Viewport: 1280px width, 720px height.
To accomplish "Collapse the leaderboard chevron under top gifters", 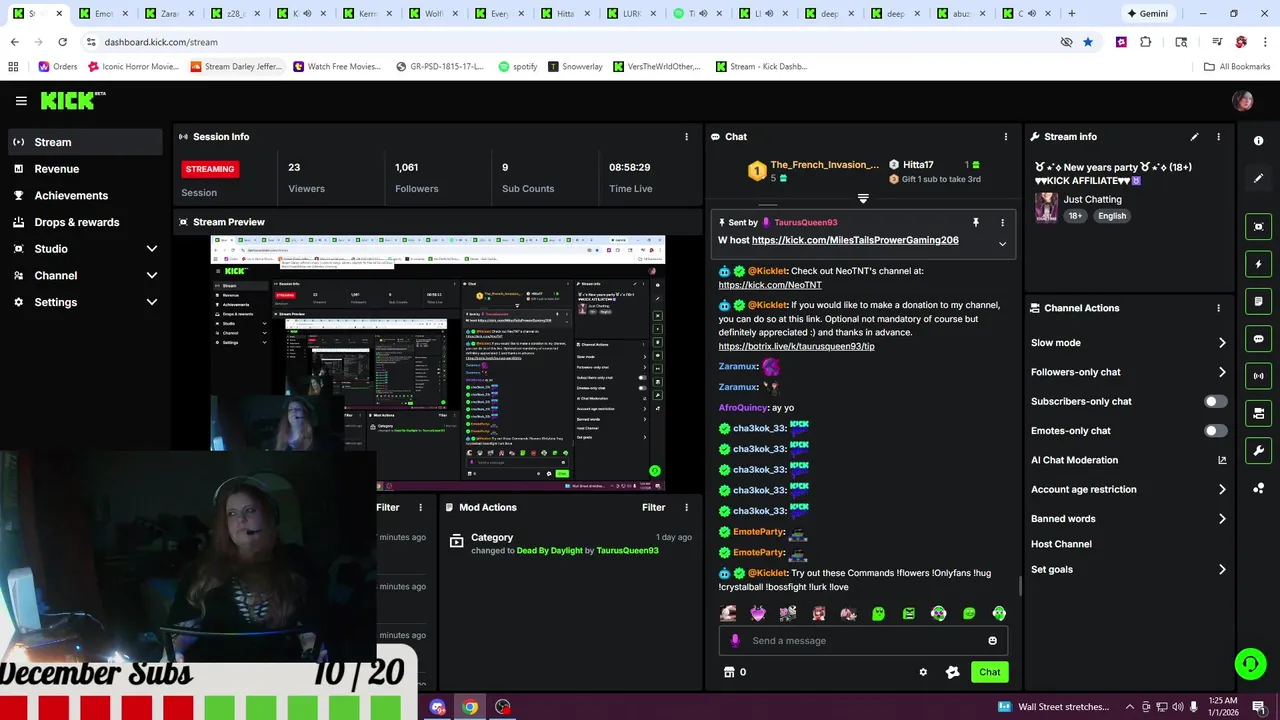I will coord(863,198).
